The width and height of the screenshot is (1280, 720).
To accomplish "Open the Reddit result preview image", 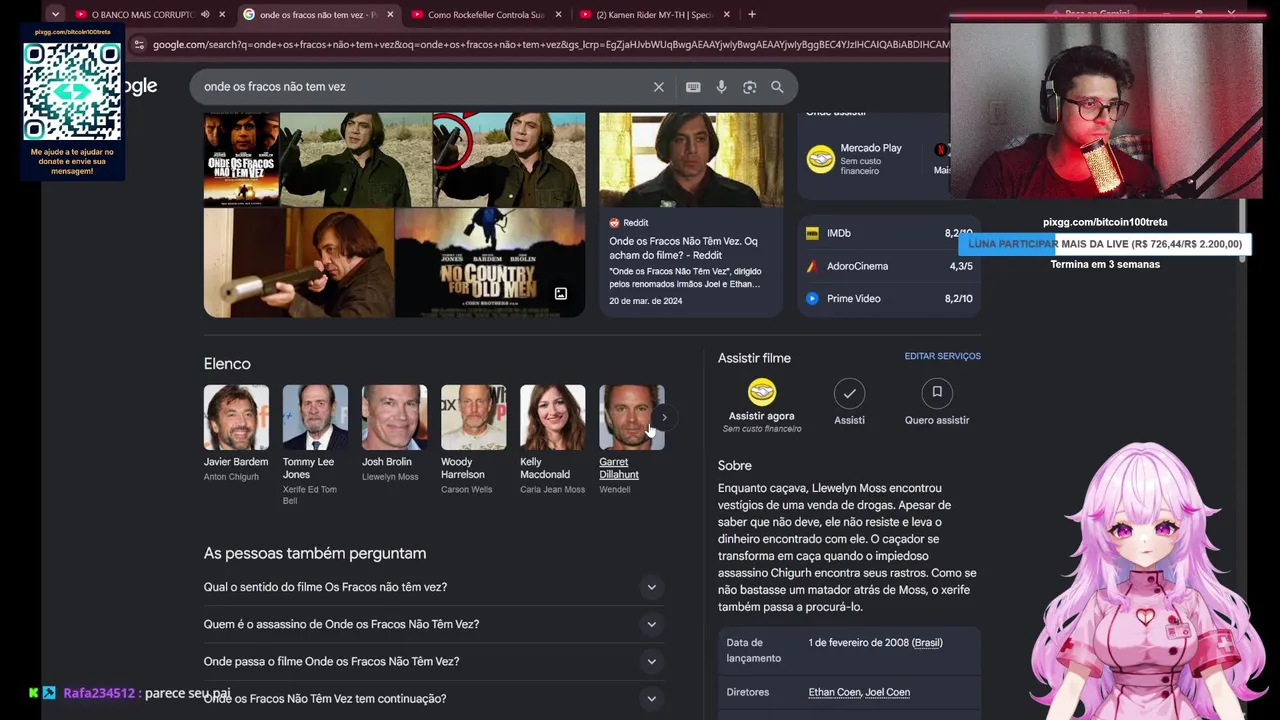I will click(x=691, y=160).
